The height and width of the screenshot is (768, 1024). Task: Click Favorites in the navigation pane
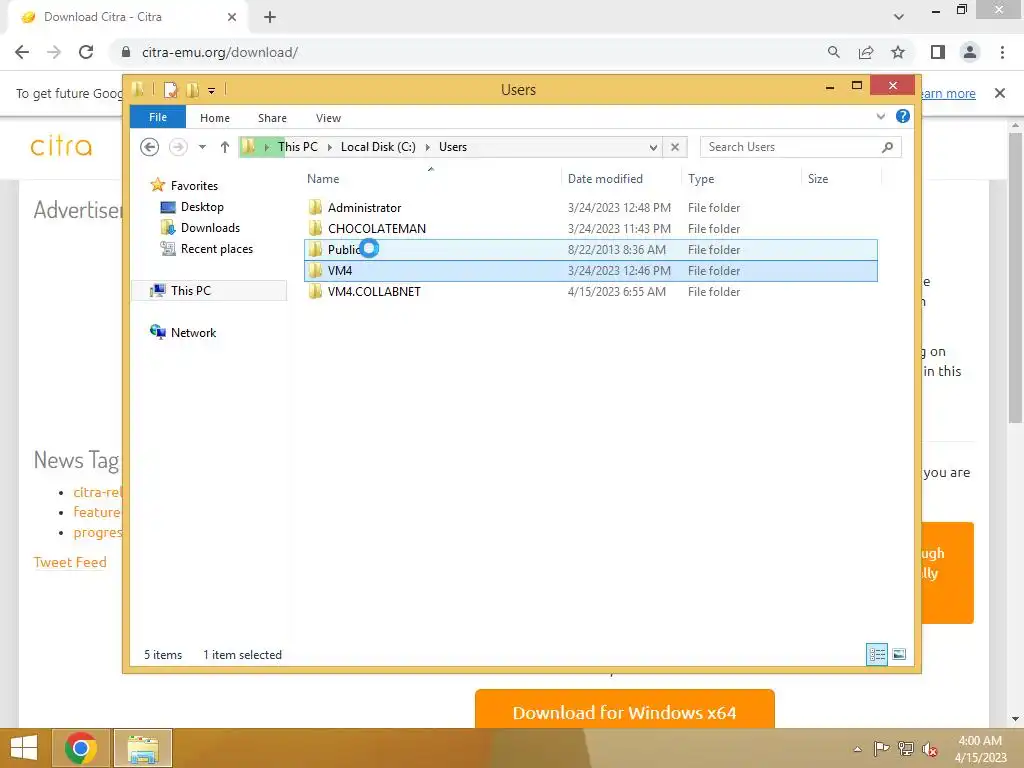coord(194,185)
